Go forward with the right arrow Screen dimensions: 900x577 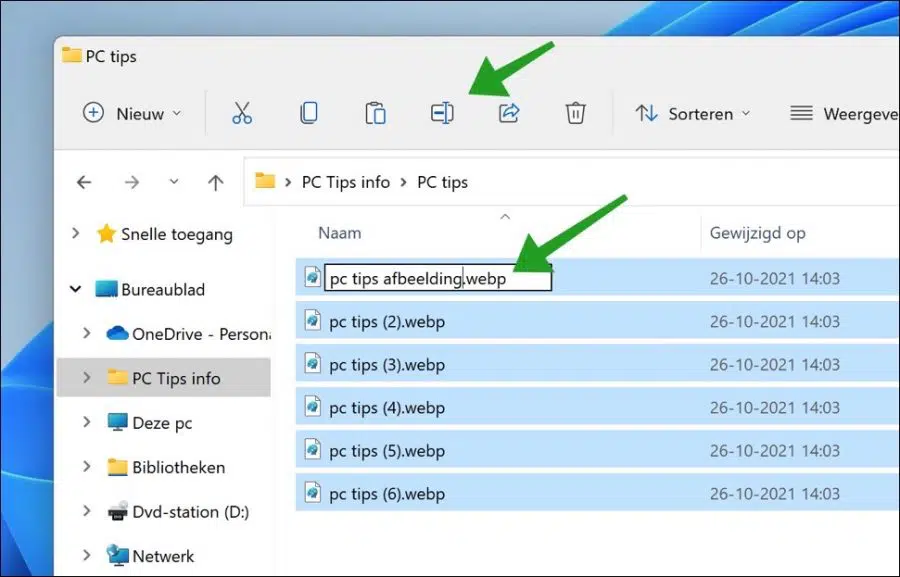(x=132, y=183)
